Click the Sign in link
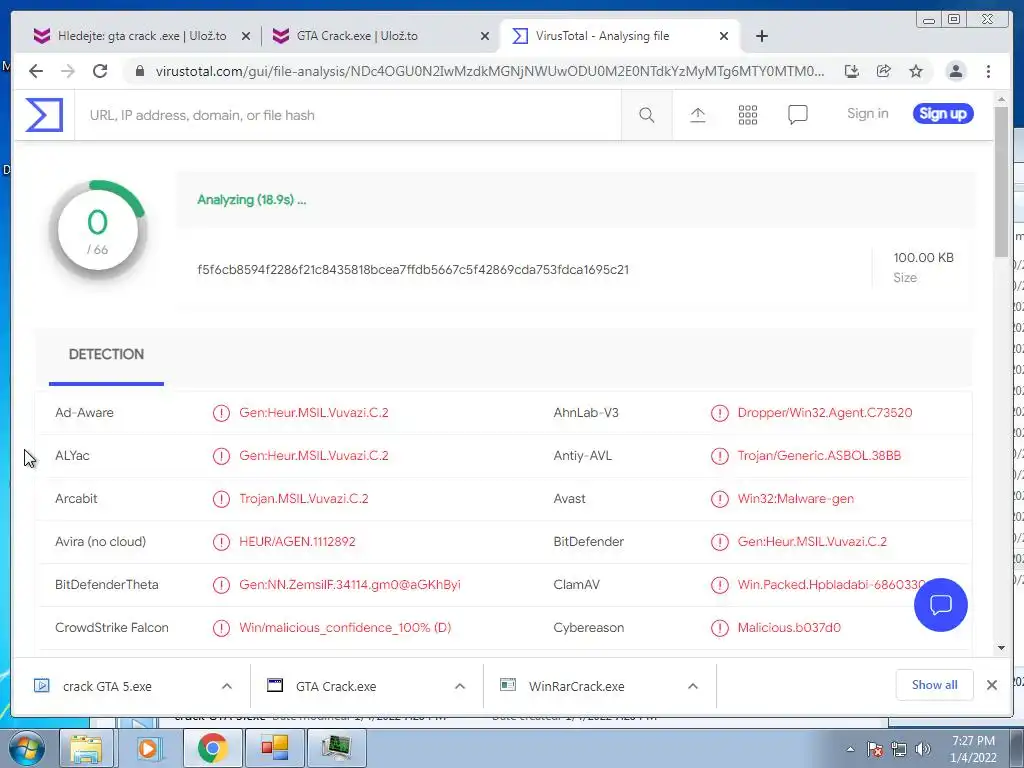1024x768 pixels. (867, 114)
